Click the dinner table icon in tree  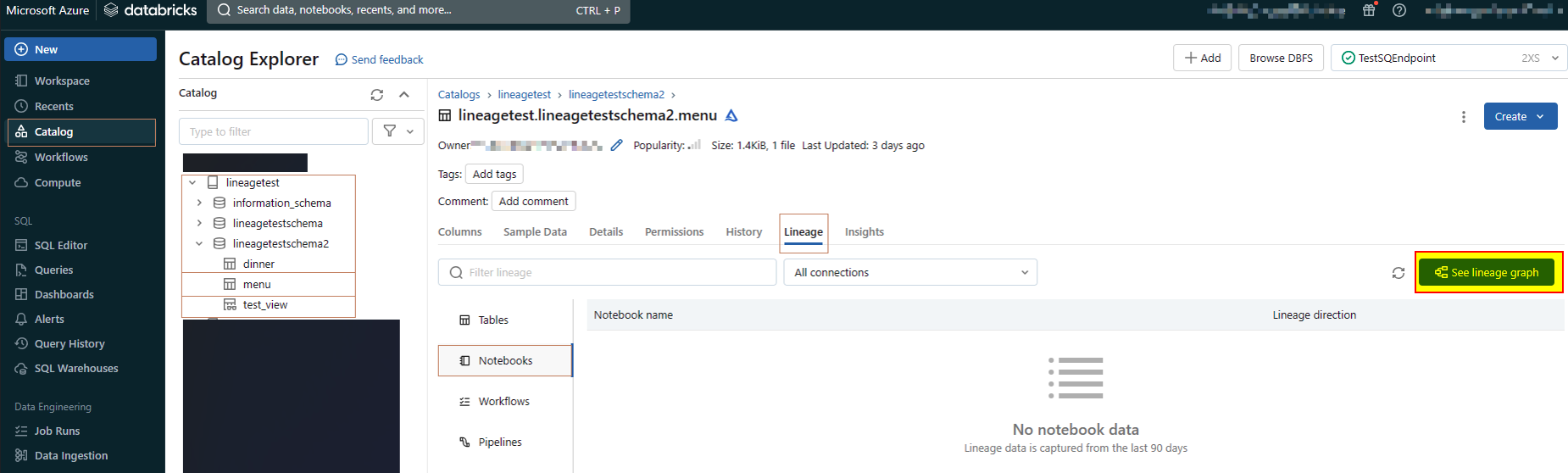[230, 264]
